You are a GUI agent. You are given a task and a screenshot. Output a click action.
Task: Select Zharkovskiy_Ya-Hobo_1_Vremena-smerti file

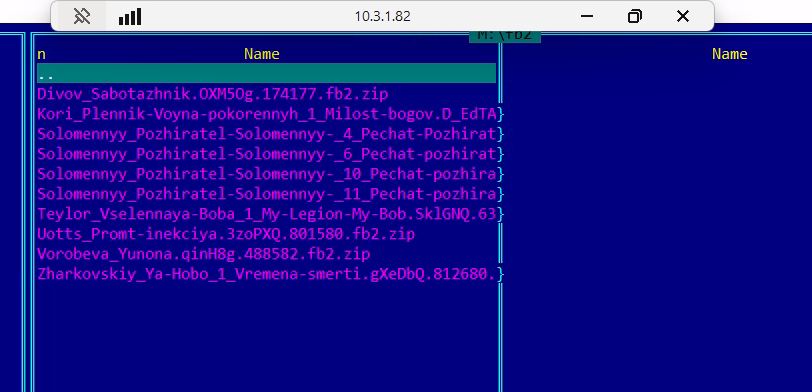267,274
